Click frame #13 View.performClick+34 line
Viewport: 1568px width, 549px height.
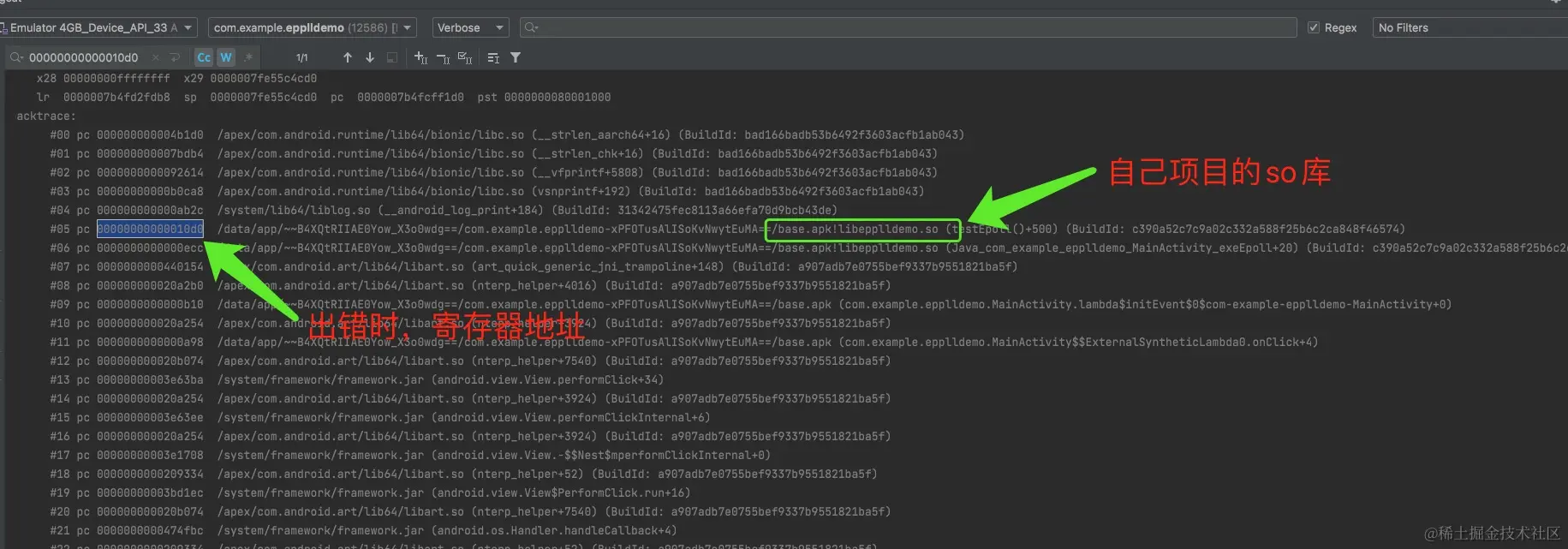(x=357, y=379)
